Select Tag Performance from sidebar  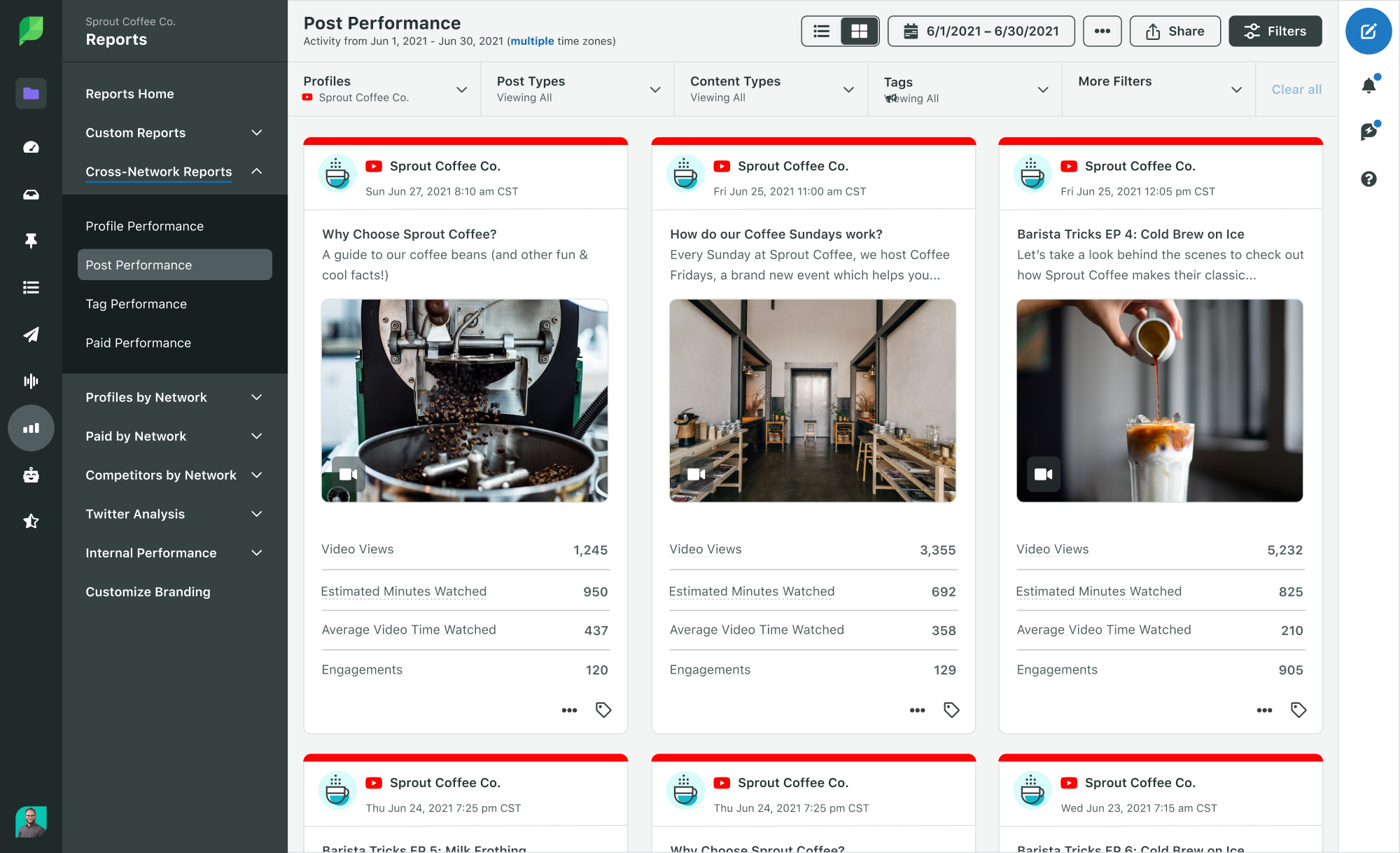[136, 303]
